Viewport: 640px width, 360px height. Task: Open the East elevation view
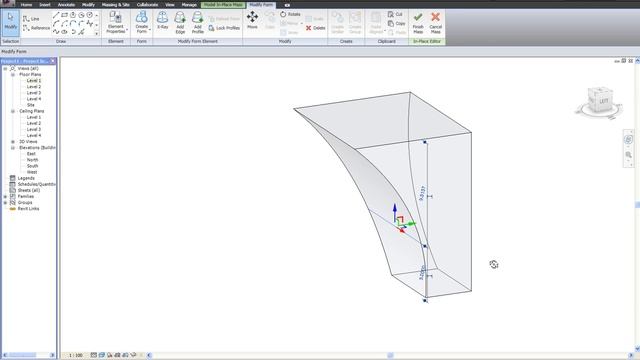coord(31,154)
